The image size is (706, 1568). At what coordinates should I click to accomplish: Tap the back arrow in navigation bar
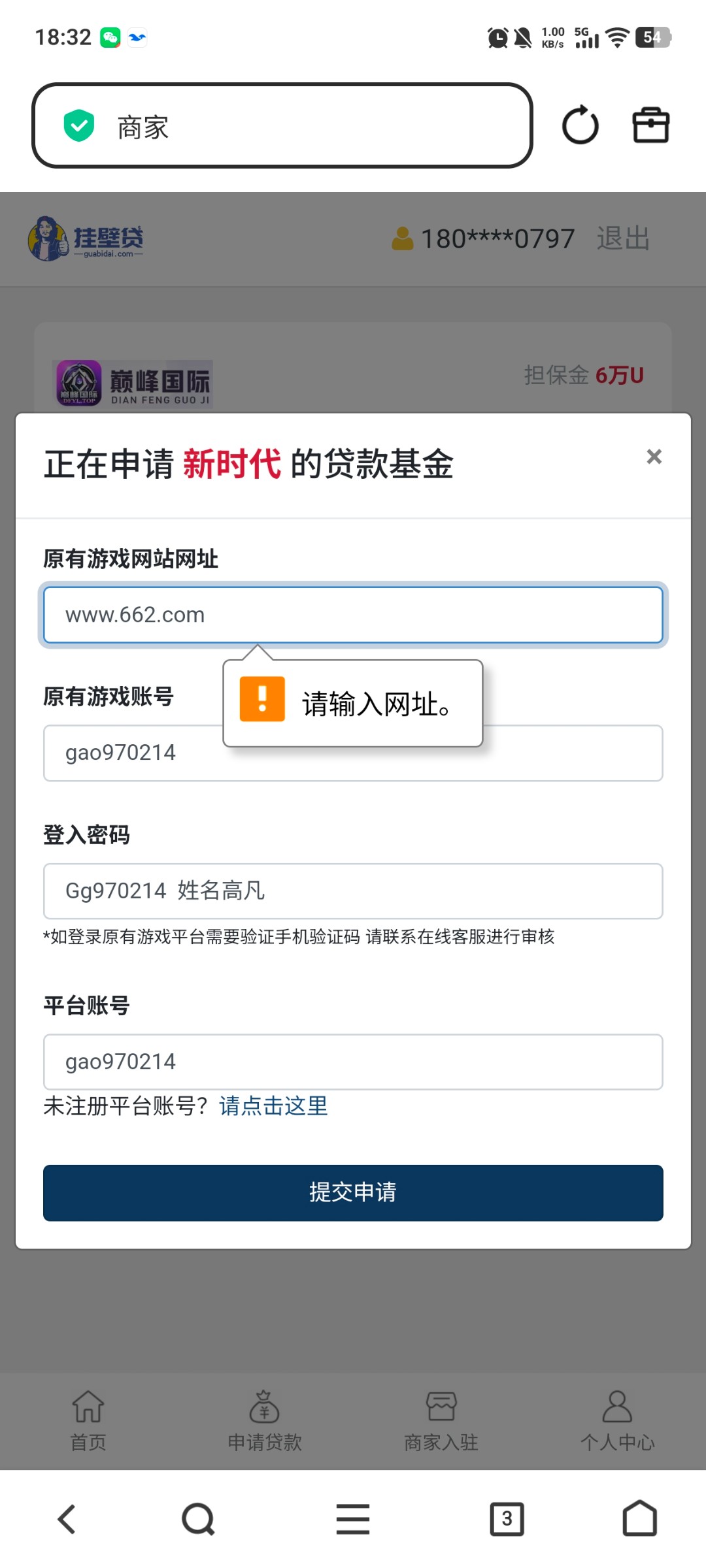click(67, 1518)
